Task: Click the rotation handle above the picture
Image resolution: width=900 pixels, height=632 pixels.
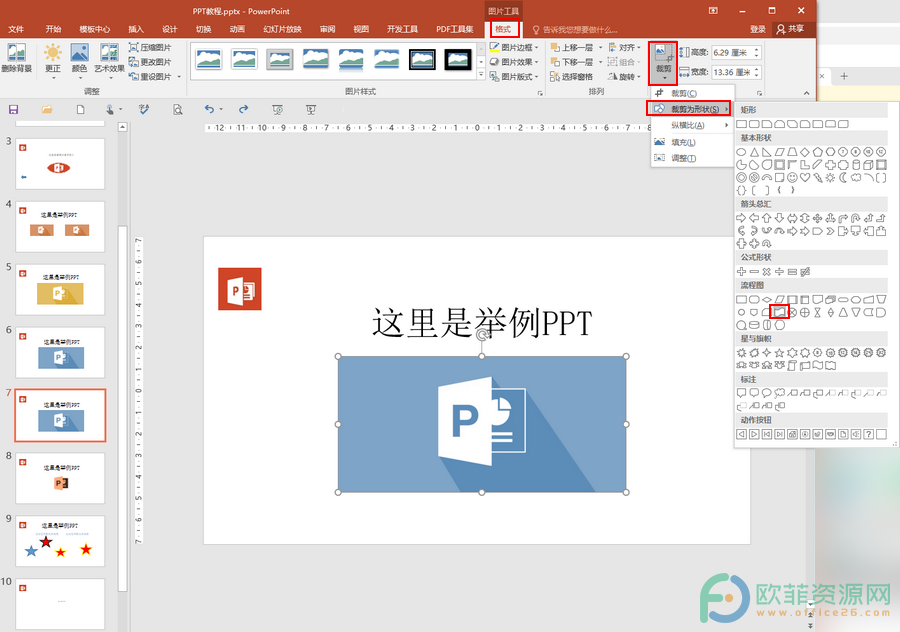Action: pos(482,335)
